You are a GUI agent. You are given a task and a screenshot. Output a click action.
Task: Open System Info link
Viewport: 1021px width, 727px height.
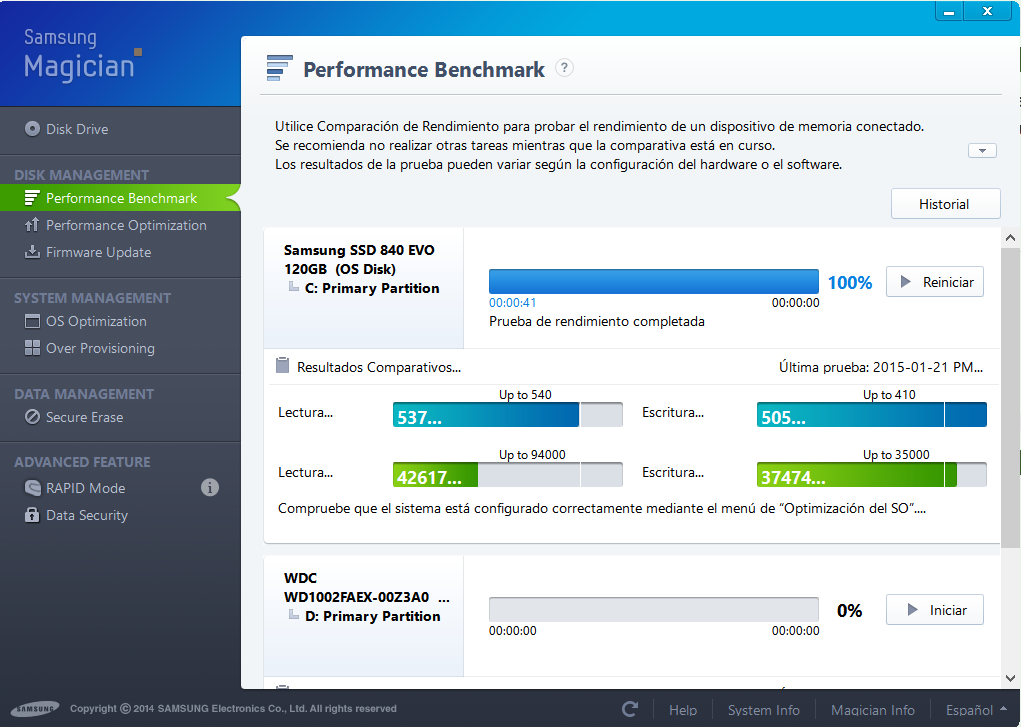[763, 709]
